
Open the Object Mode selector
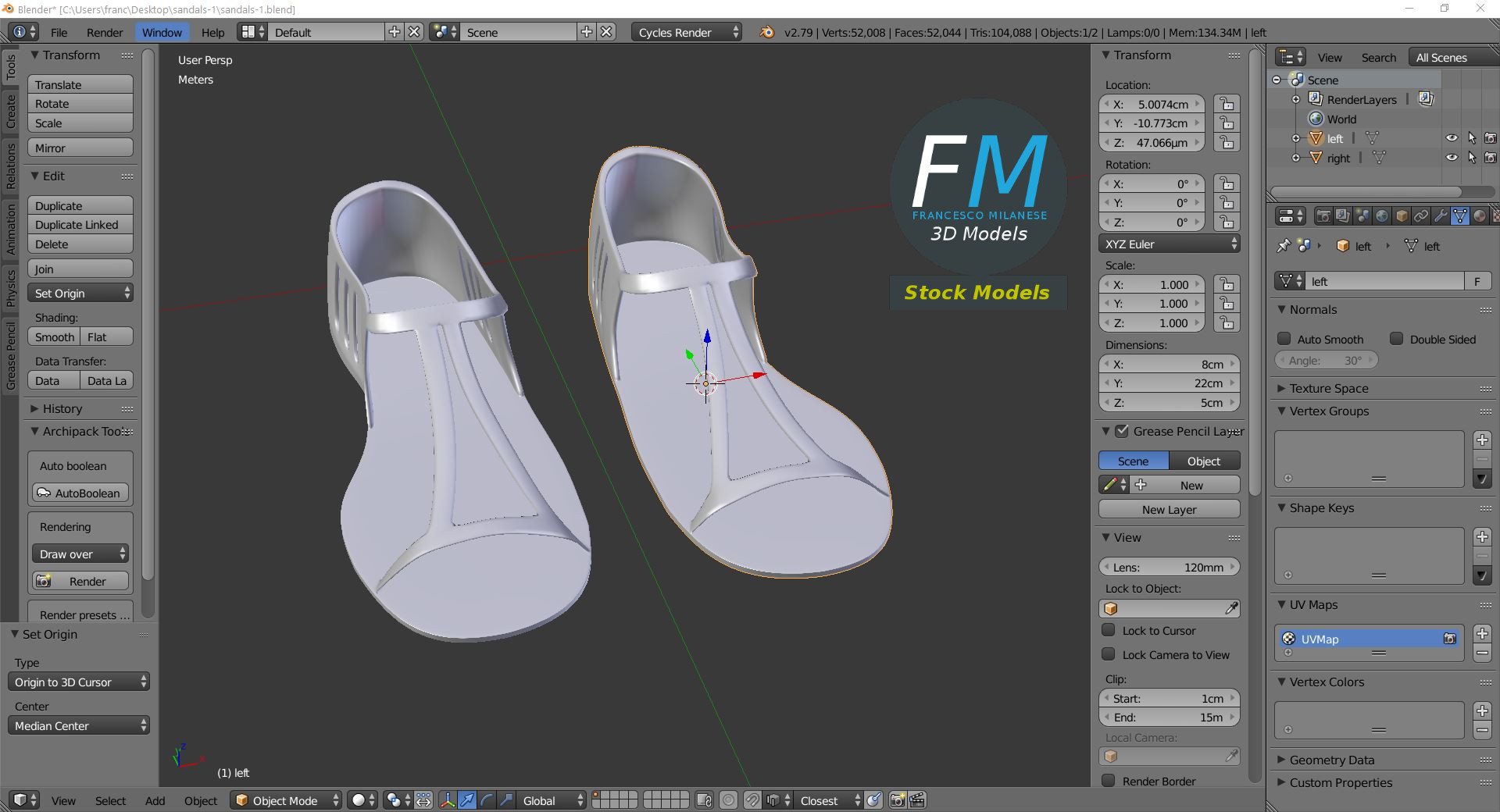pyautogui.click(x=286, y=800)
